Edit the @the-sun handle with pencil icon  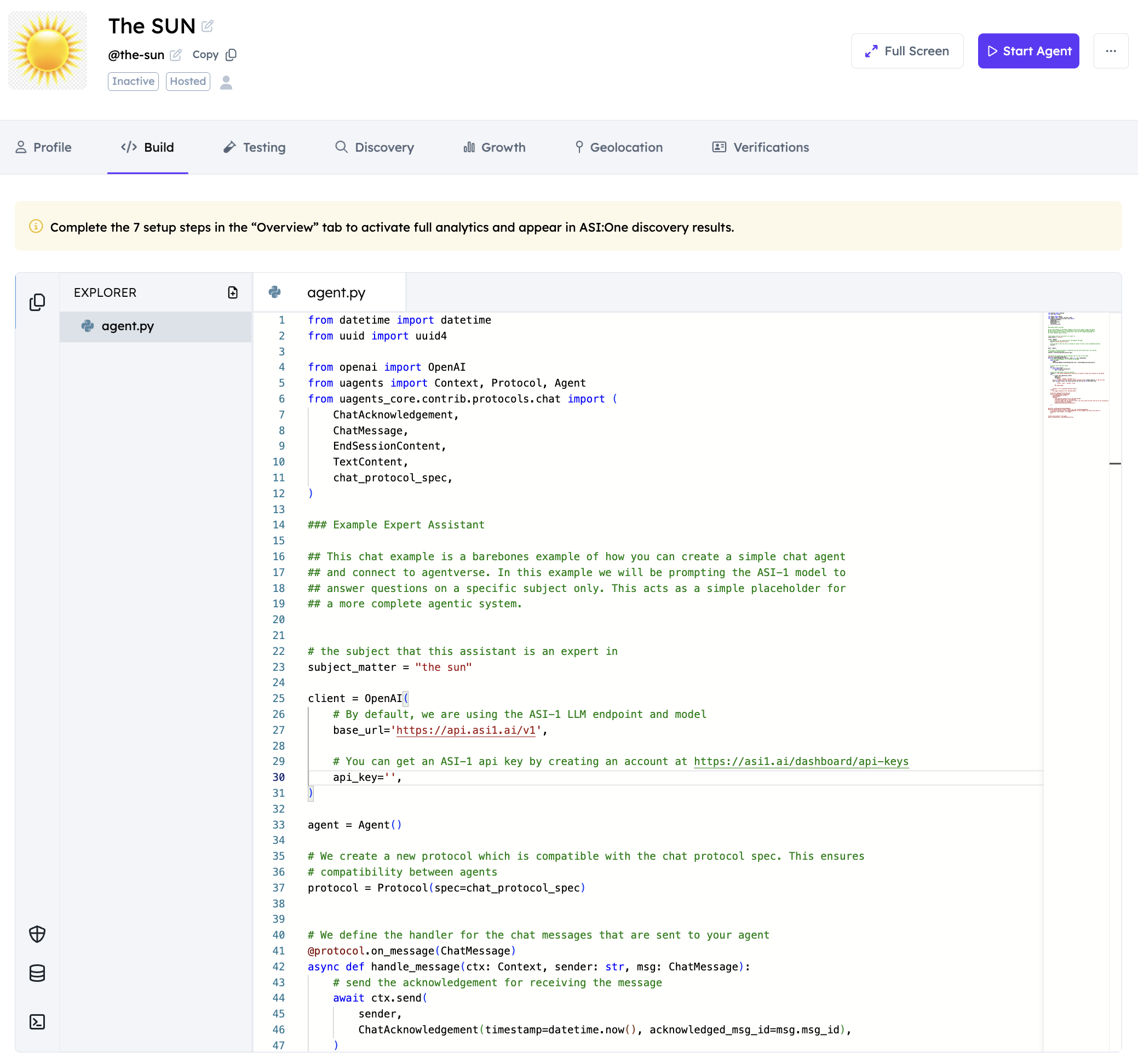(x=176, y=55)
